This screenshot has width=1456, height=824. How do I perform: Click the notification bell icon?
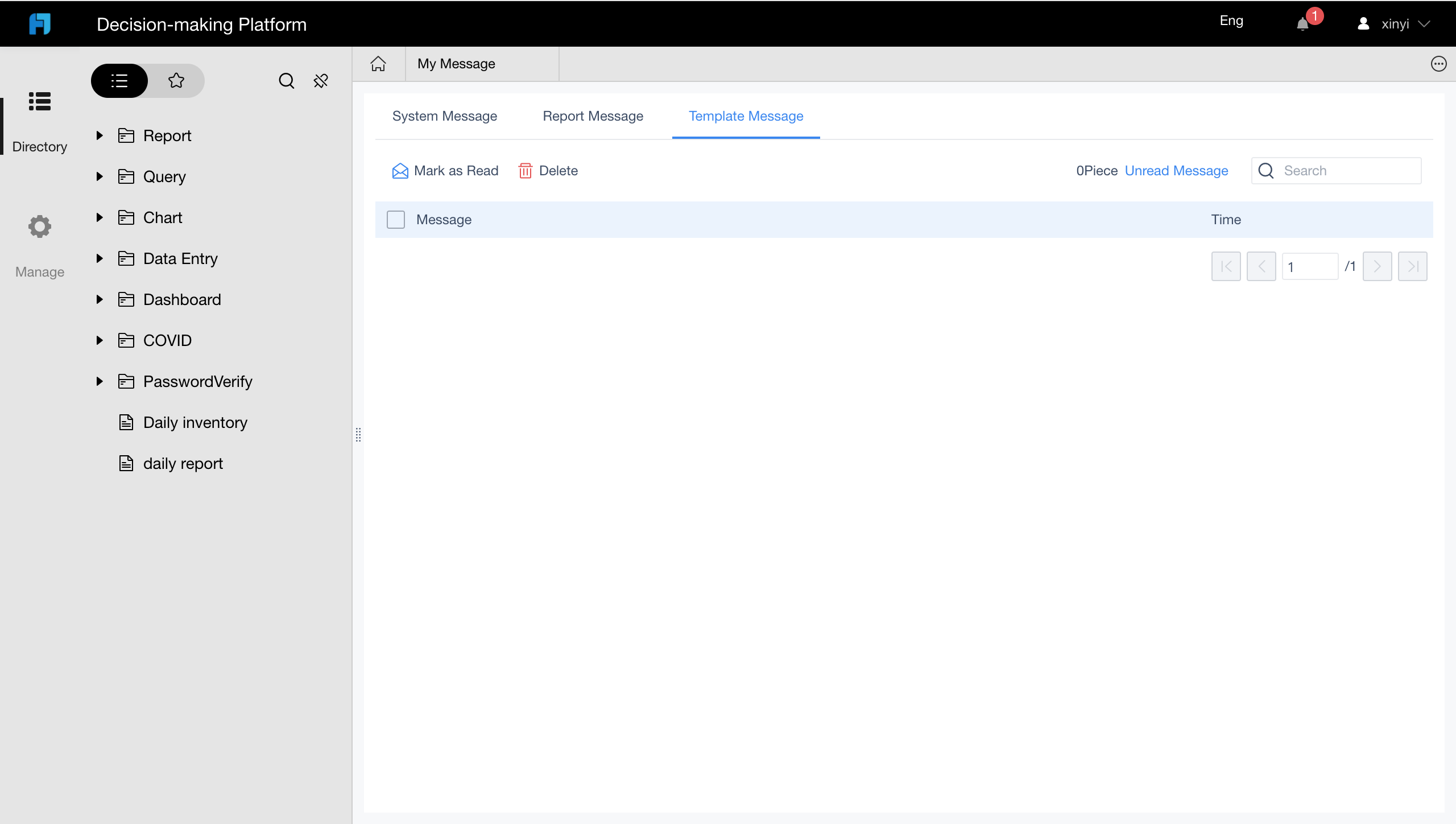click(1302, 24)
